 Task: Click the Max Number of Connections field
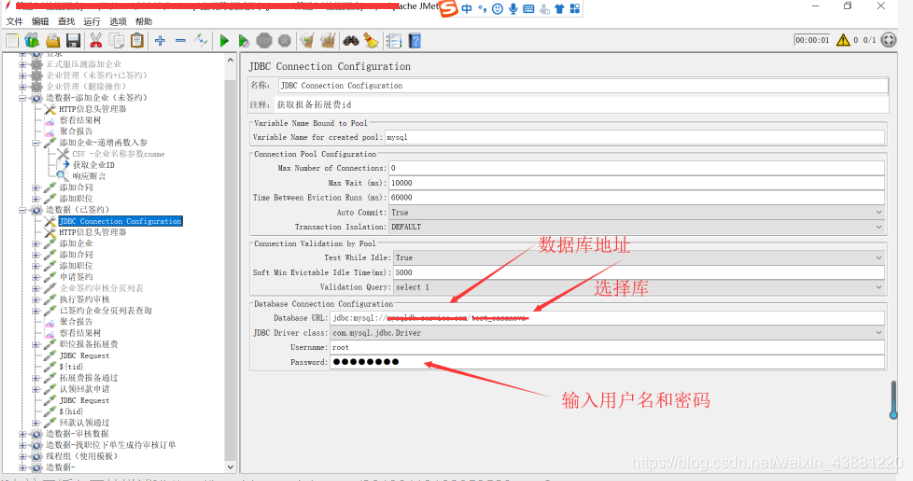[636, 168]
